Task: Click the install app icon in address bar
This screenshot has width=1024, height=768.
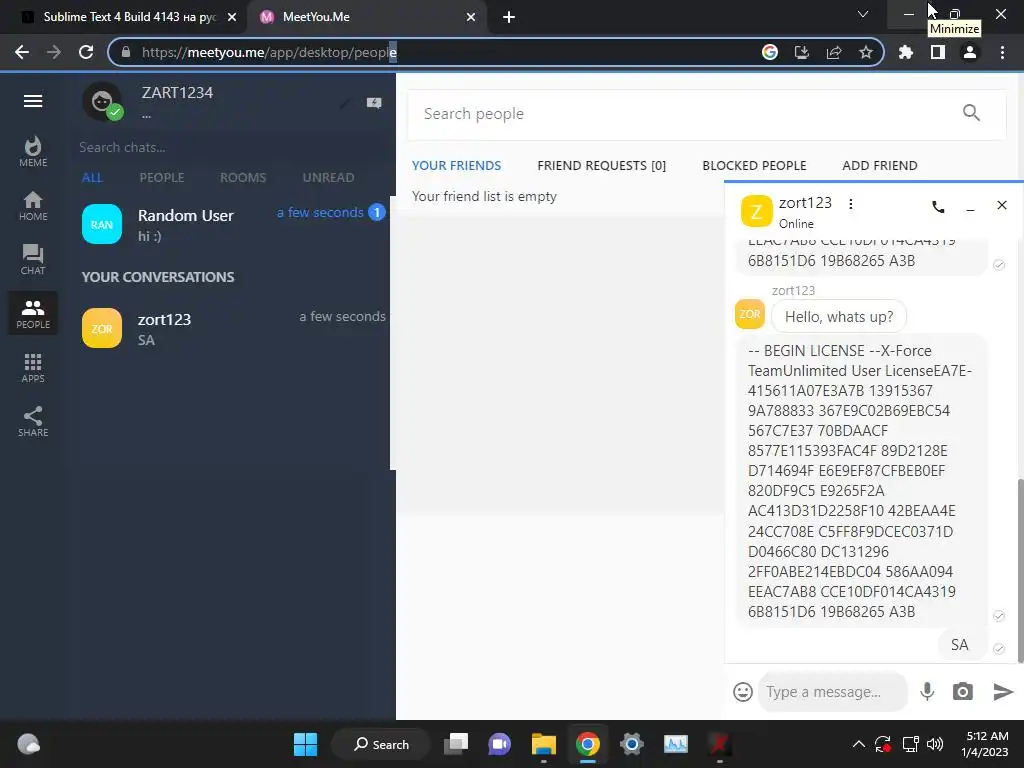Action: (x=801, y=52)
